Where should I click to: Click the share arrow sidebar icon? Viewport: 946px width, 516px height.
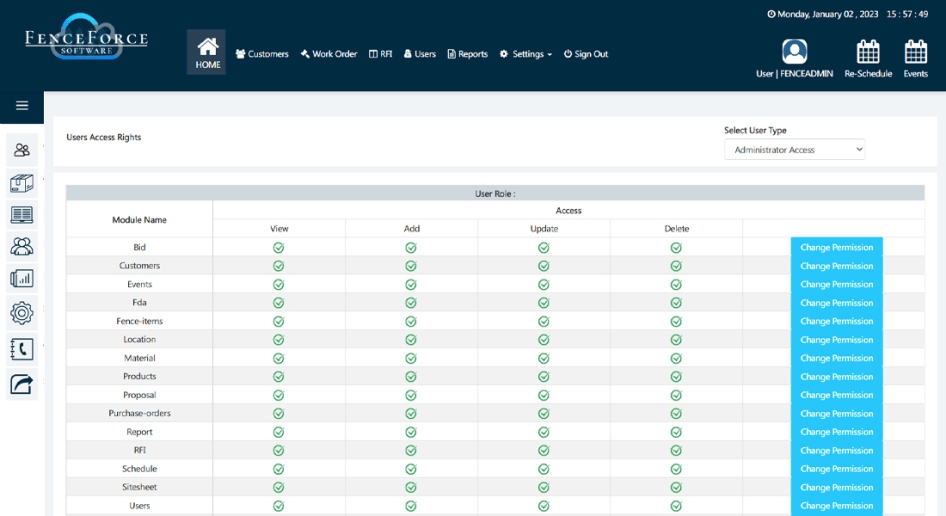[x=22, y=384]
